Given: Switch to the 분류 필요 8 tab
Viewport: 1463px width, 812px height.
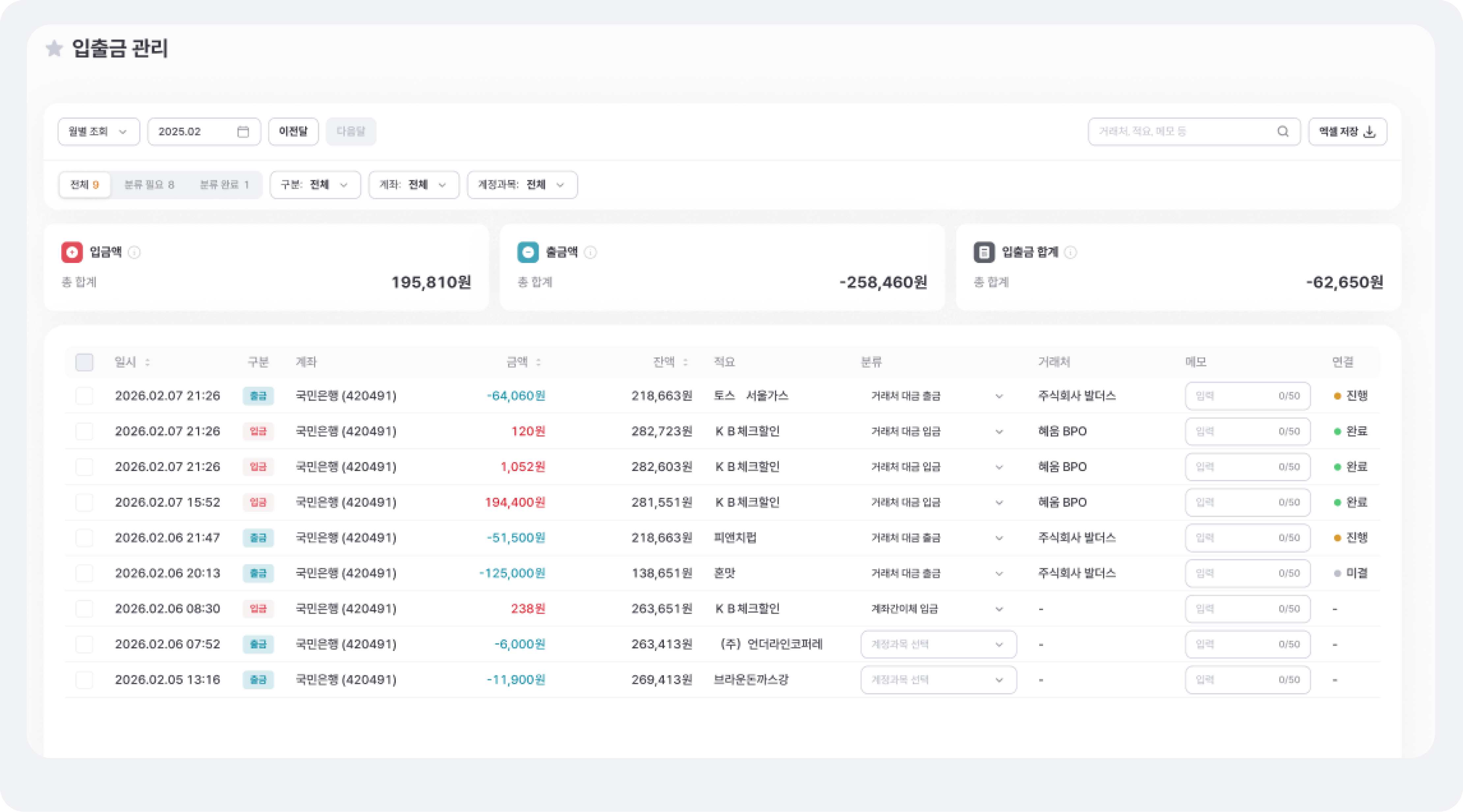Looking at the screenshot, I should pos(149,185).
